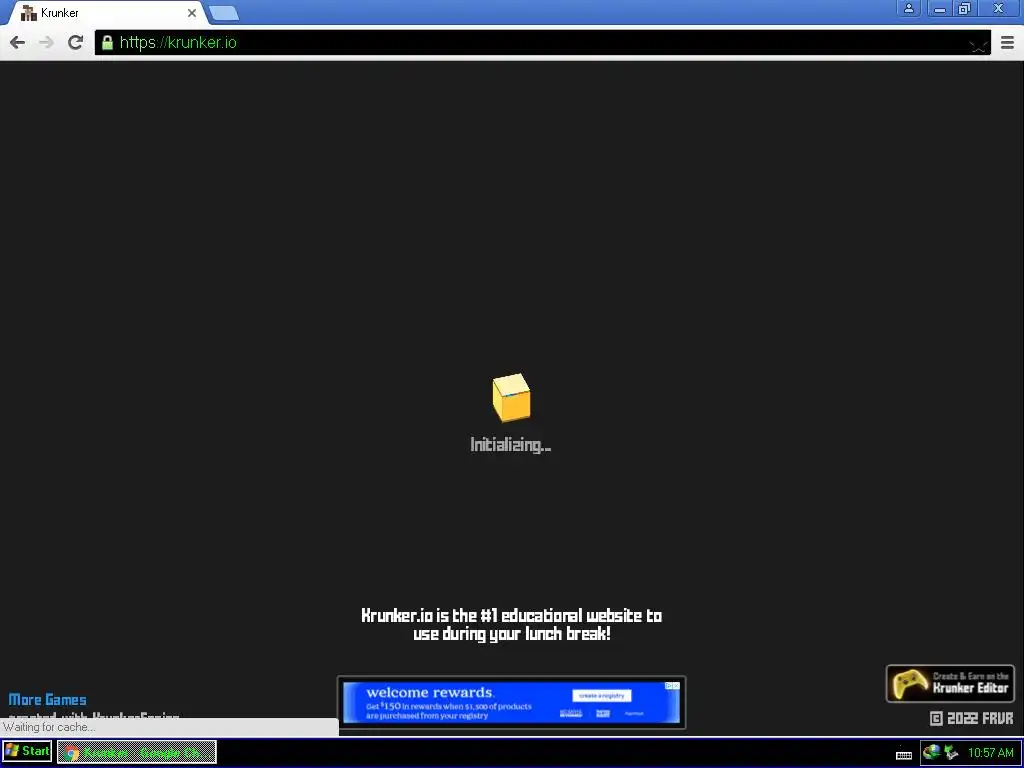
Task: Click the yellow loading cube
Action: 511,398
